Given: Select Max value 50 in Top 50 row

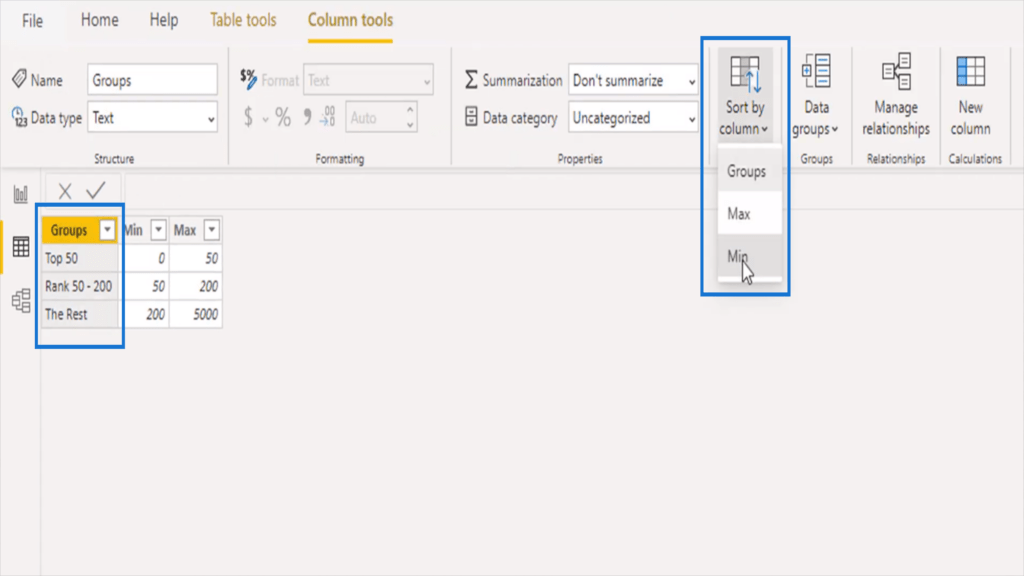Looking at the screenshot, I should (x=195, y=258).
